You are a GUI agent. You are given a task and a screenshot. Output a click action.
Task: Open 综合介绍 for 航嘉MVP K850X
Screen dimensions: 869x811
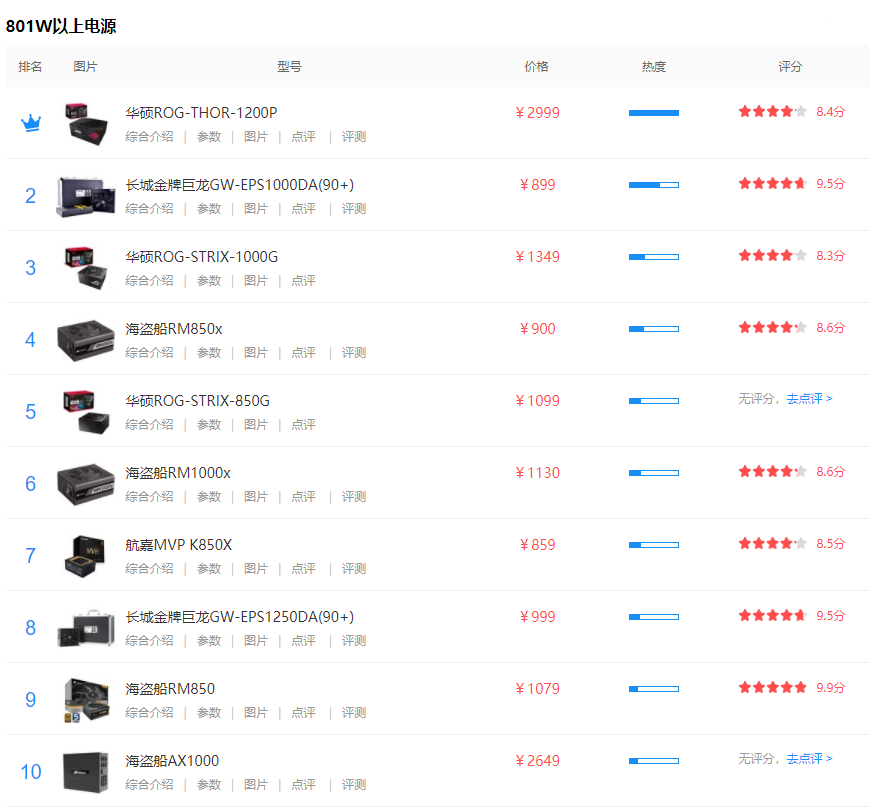coord(149,569)
